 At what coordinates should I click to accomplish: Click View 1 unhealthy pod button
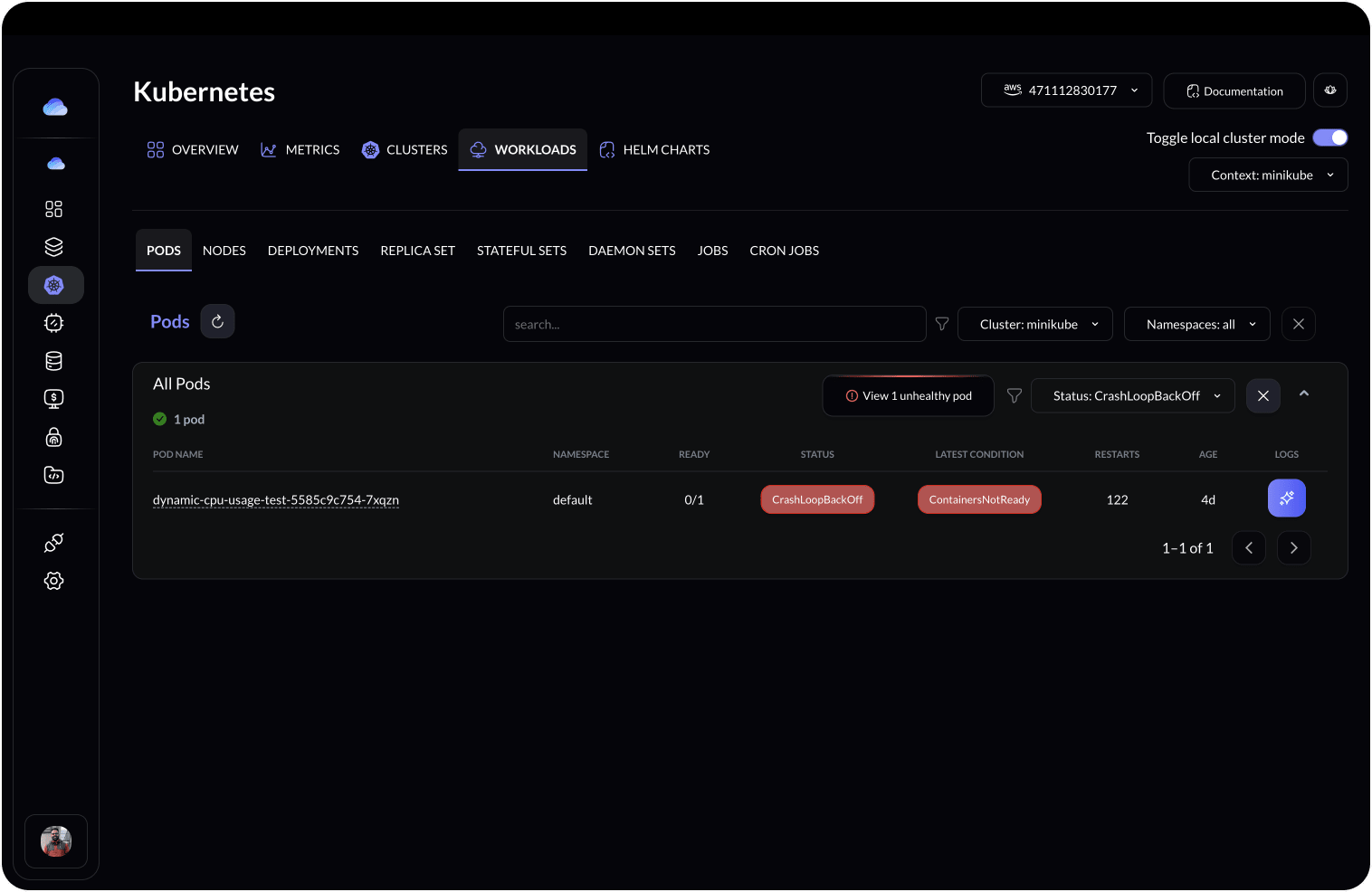[909, 395]
